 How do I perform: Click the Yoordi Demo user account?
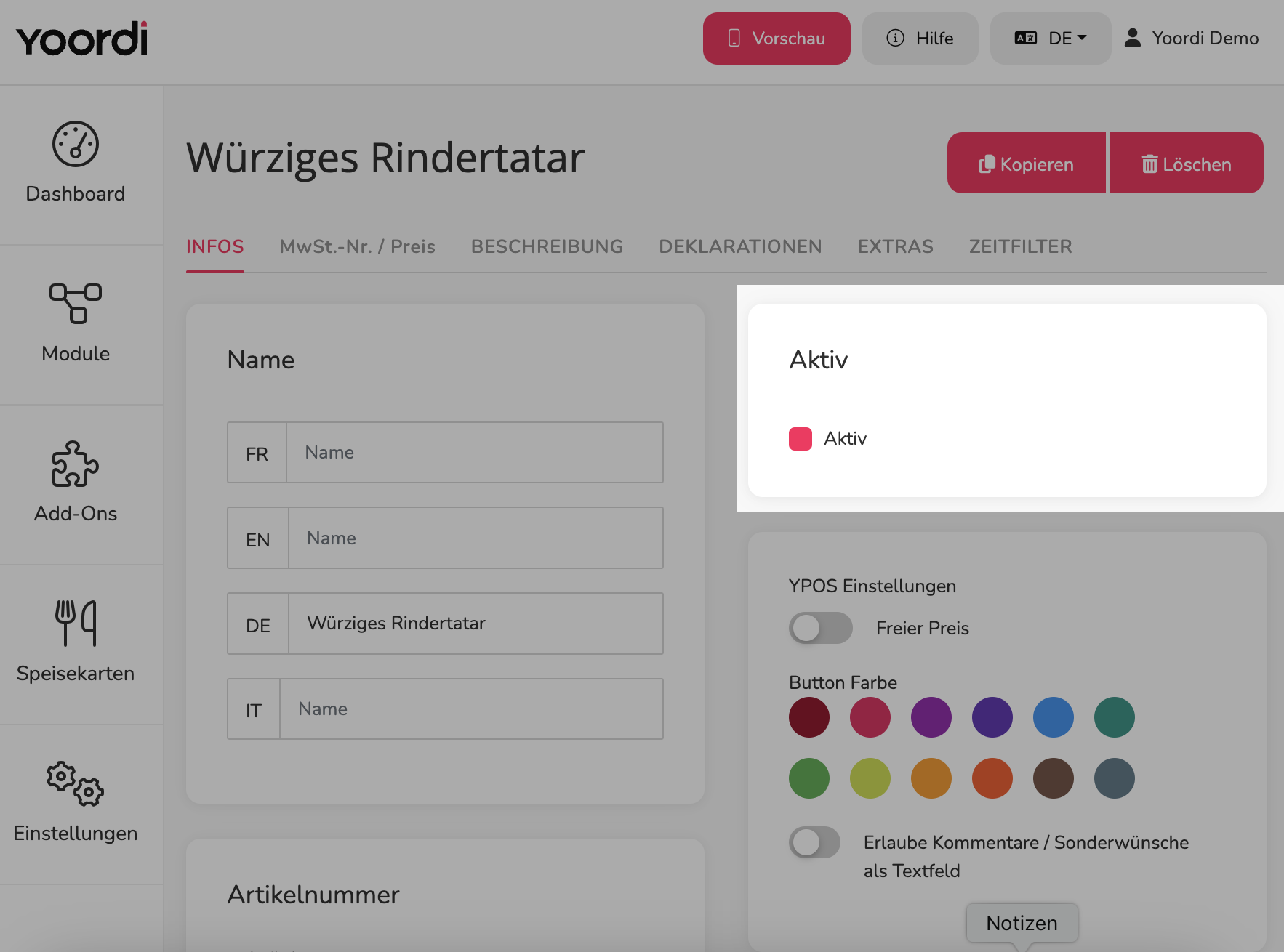1191,39
